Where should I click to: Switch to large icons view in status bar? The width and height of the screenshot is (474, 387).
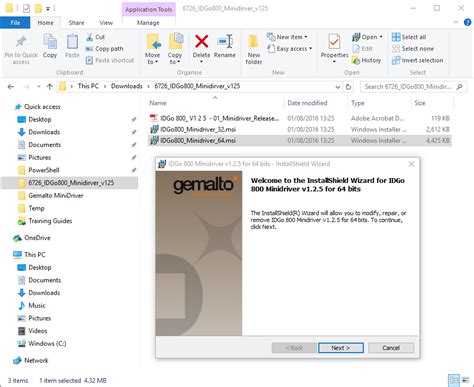tap(466, 380)
